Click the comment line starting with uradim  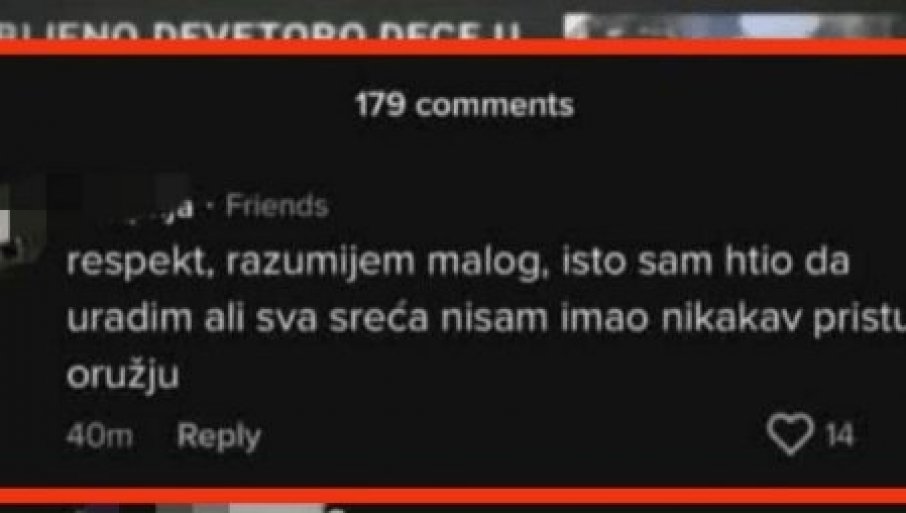tap(485, 319)
